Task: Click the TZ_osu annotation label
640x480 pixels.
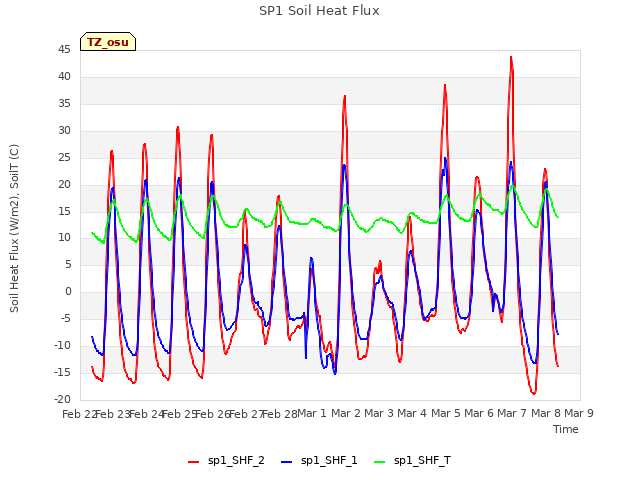Action: (x=108, y=42)
